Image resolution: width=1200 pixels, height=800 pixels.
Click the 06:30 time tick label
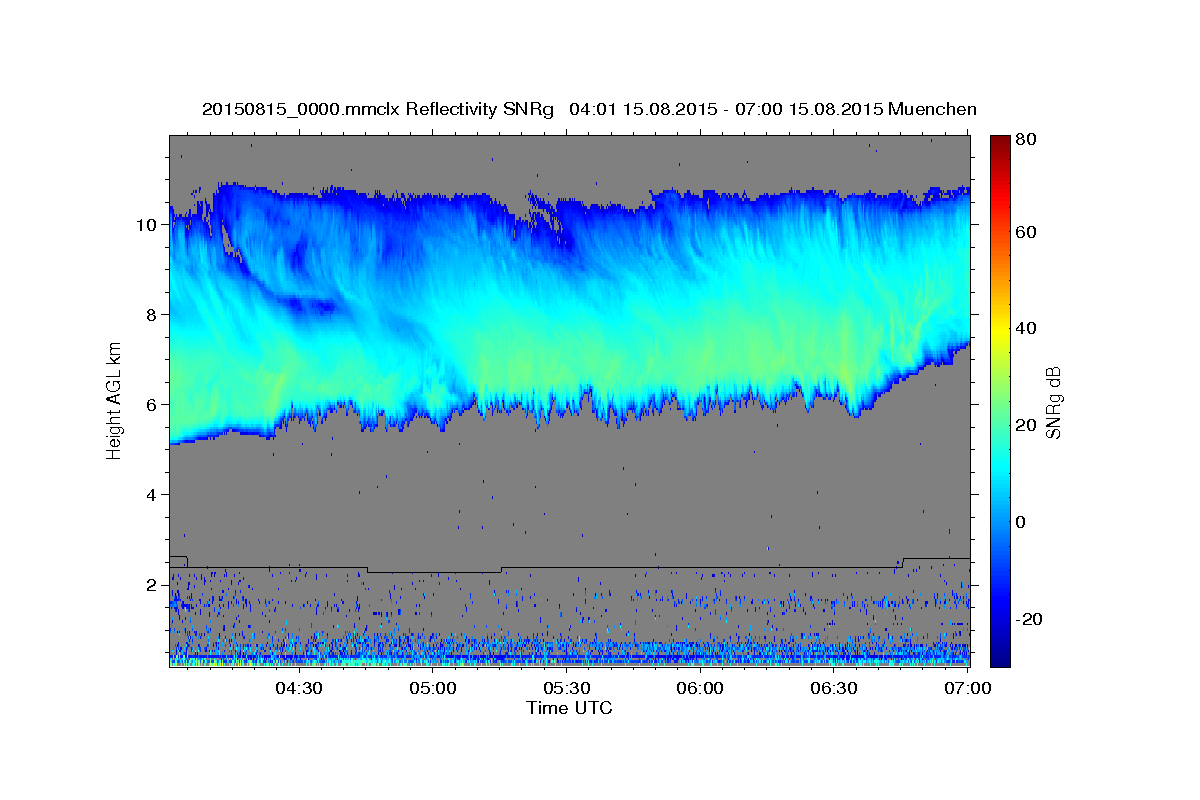pos(834,688)
